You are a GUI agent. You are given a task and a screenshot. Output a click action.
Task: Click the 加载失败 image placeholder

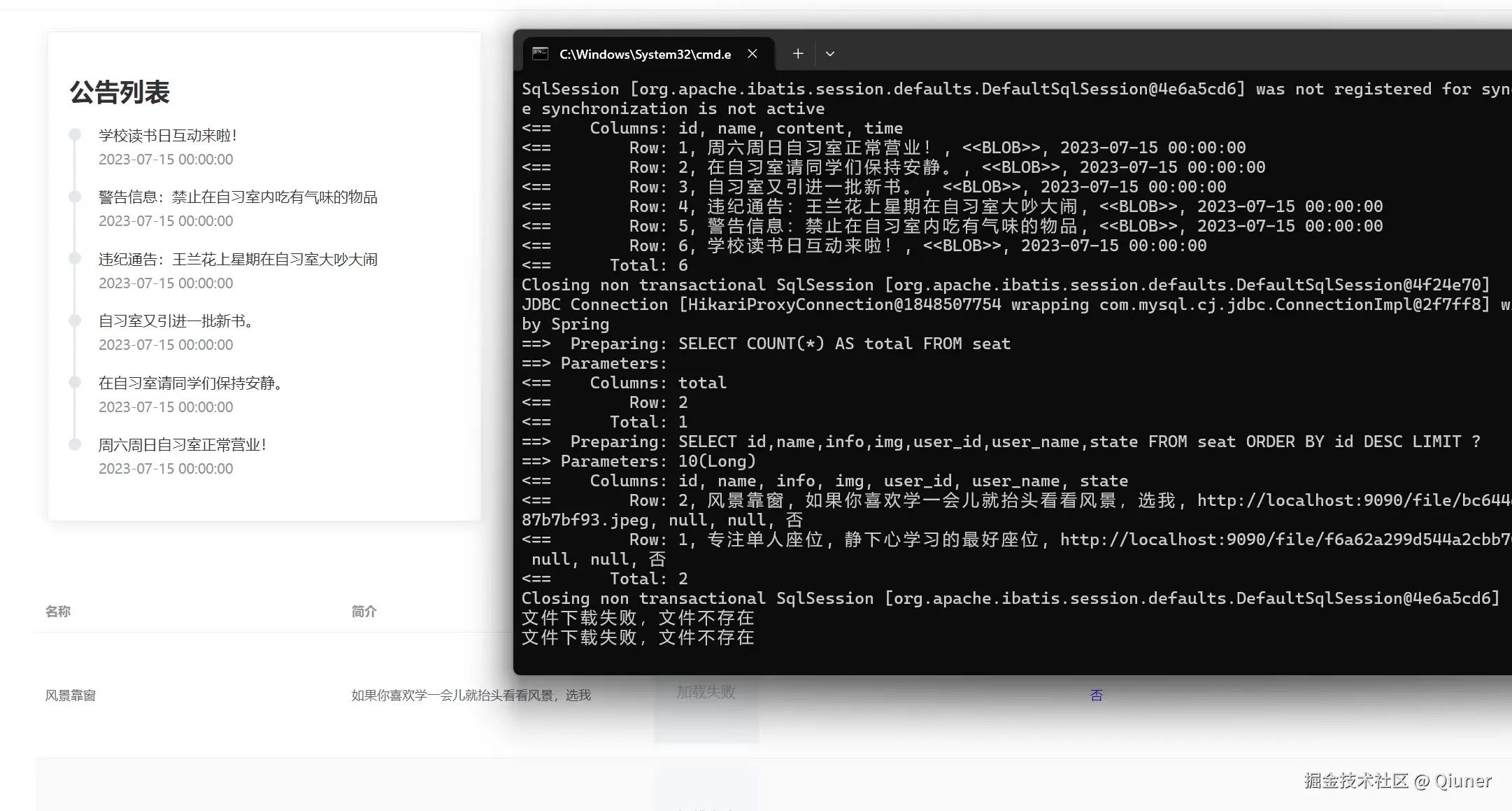706,693
